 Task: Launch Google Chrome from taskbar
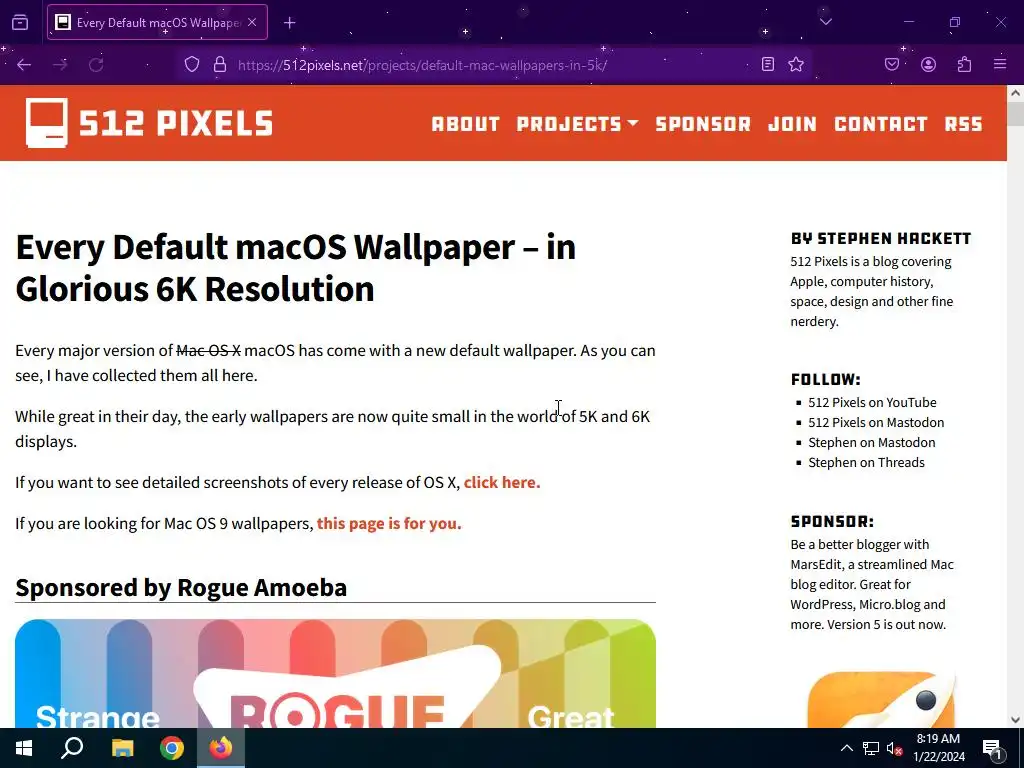coord(172,748)
